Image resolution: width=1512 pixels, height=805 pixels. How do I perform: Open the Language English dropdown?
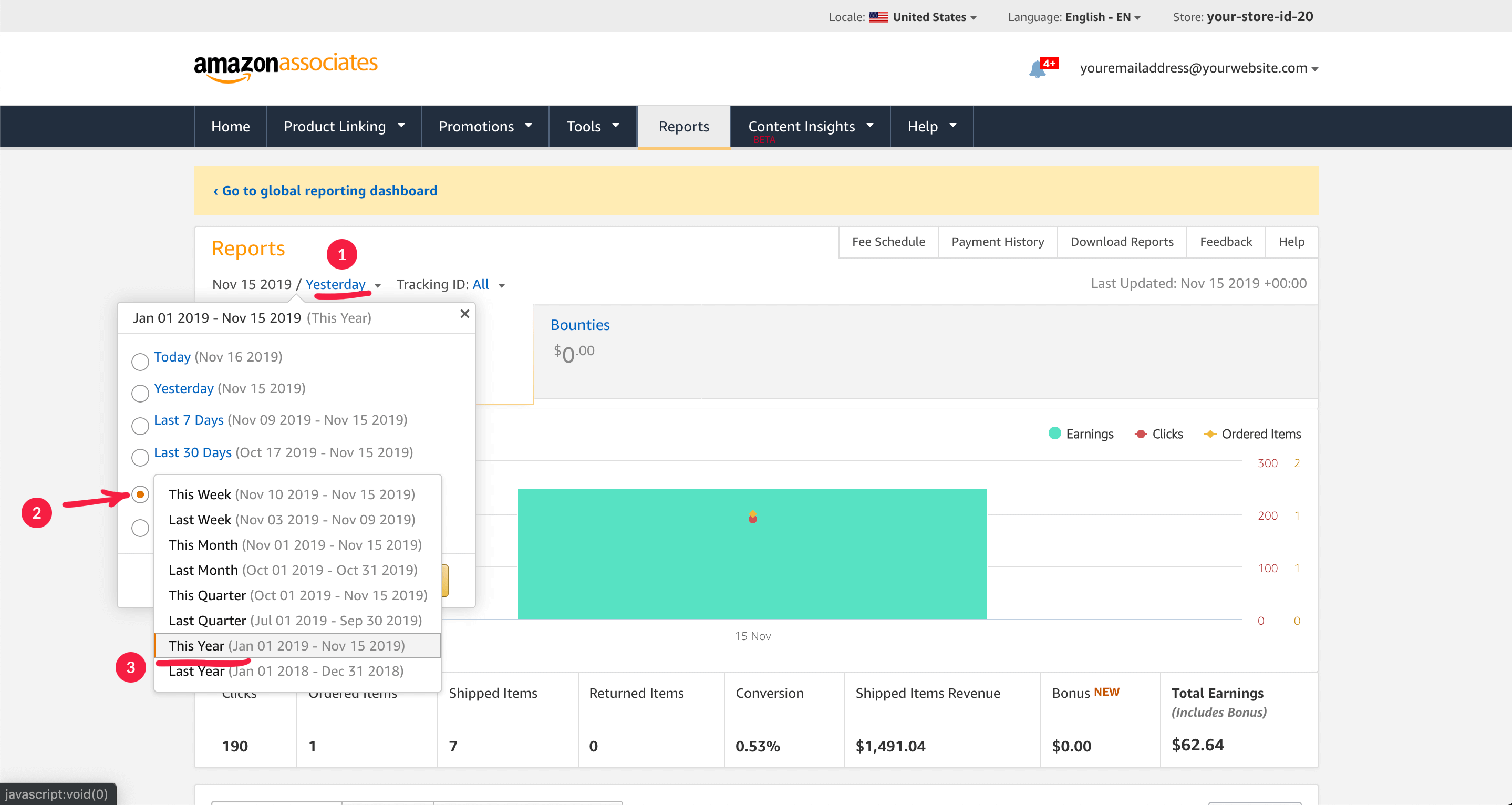point(1102,17)
